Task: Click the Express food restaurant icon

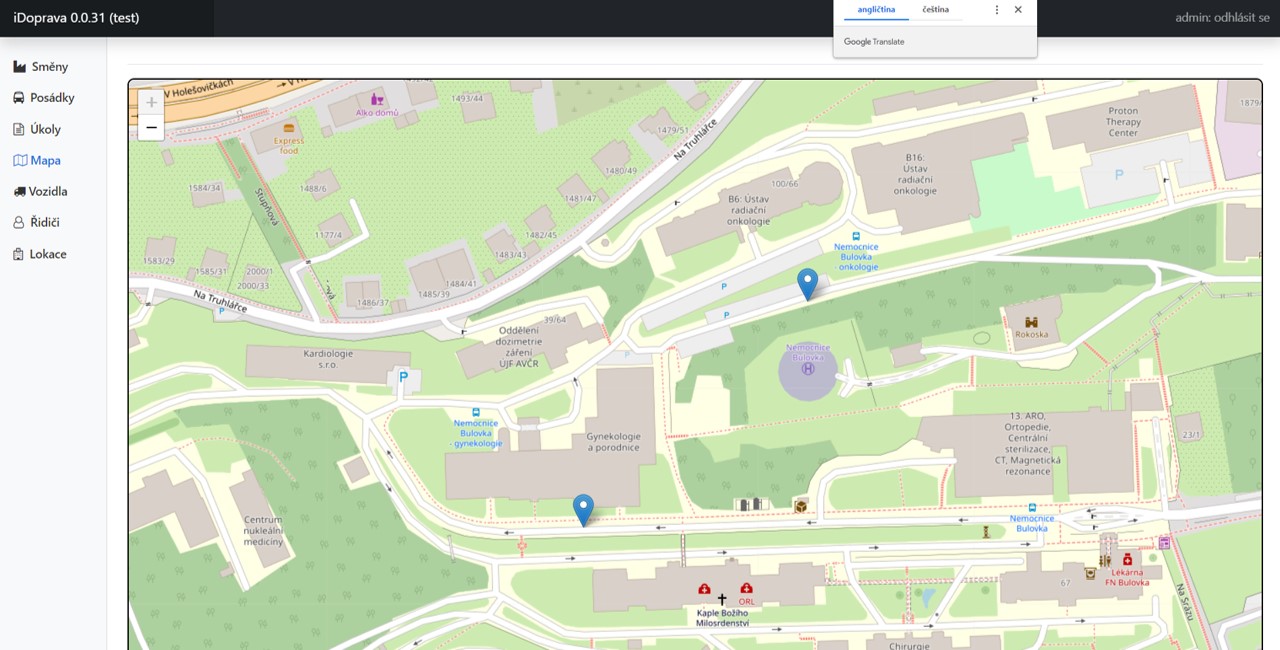Action: tap(290, 128)
